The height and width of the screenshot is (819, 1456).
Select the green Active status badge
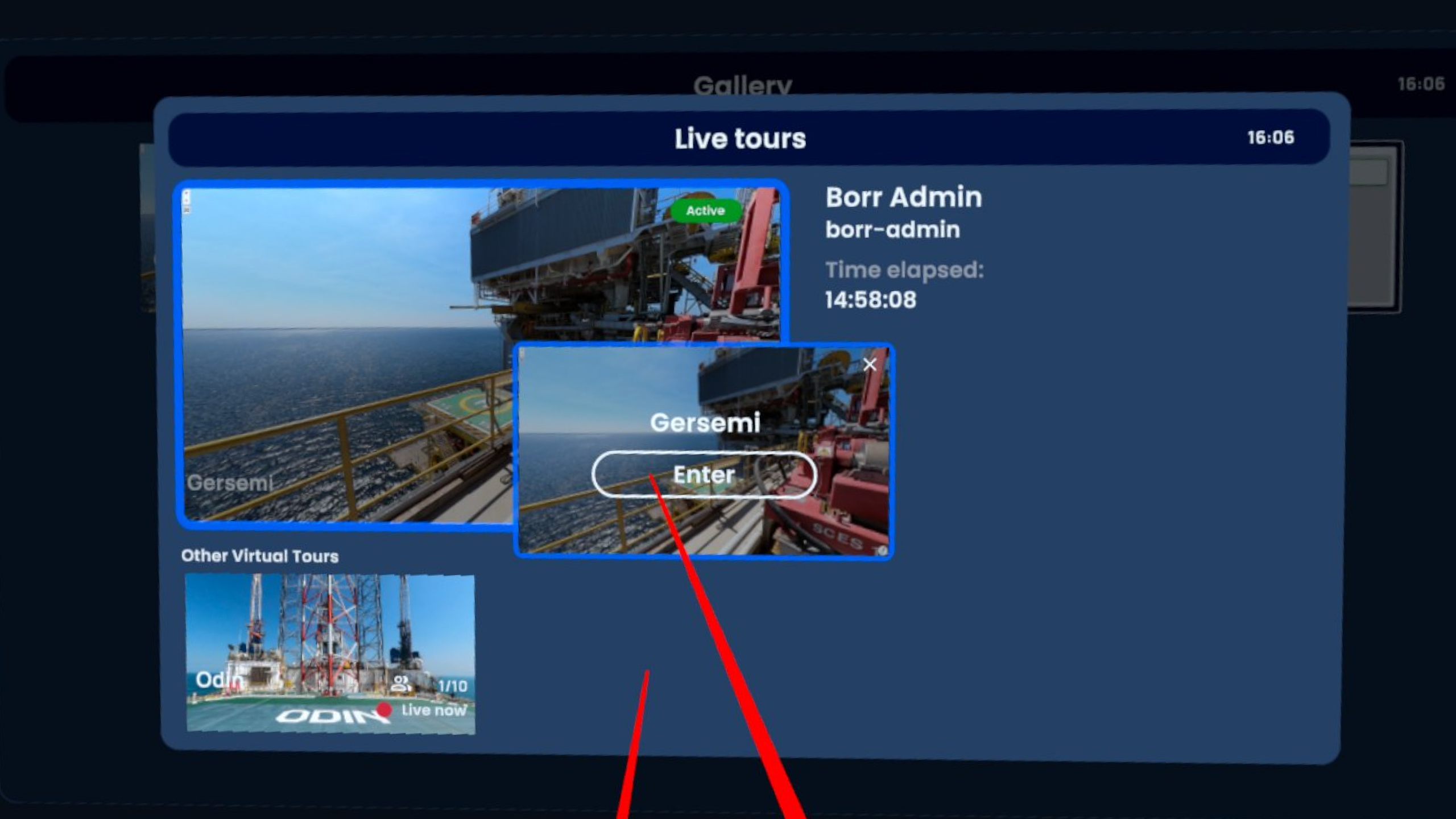(x=705, y=211)
